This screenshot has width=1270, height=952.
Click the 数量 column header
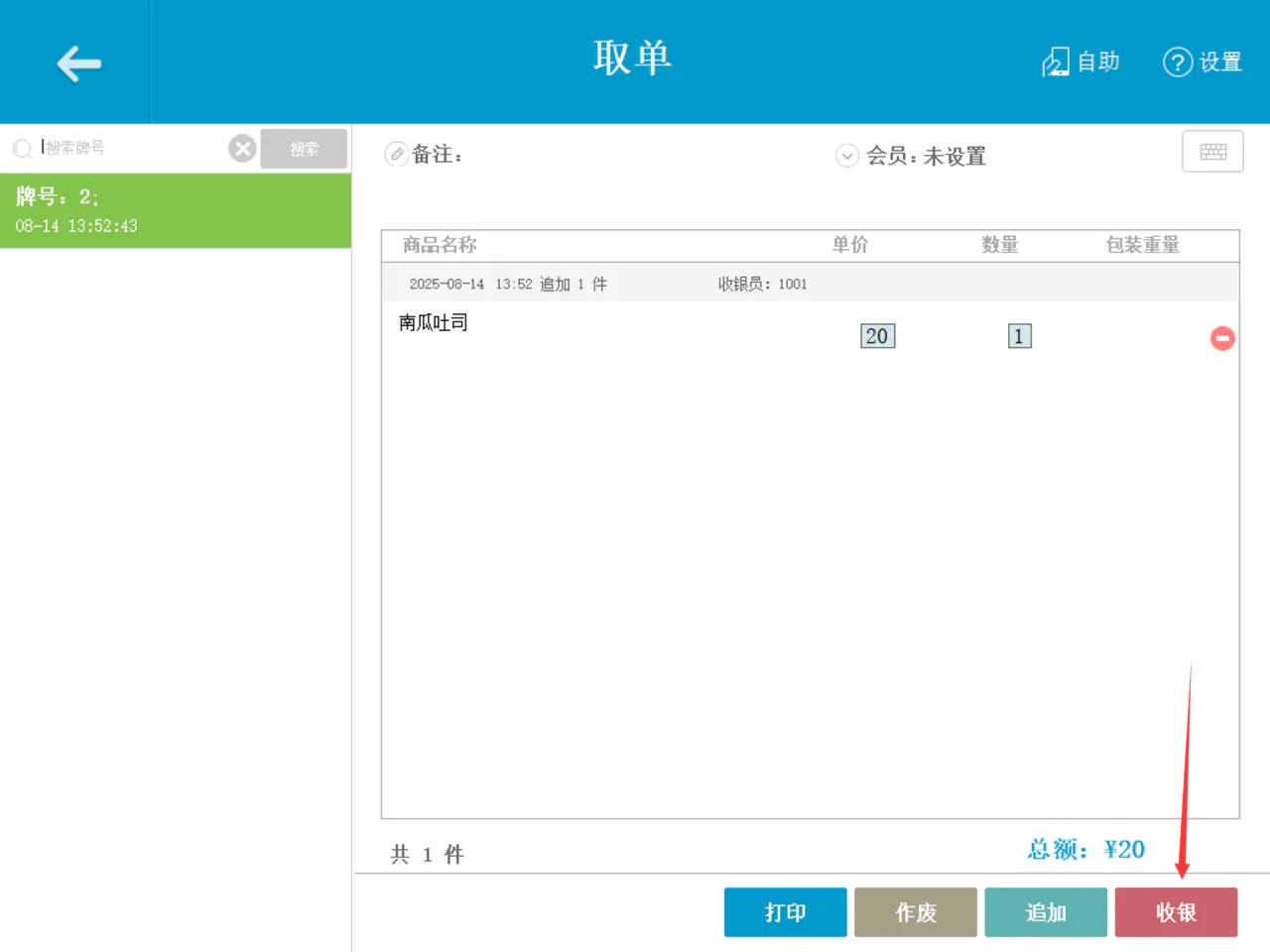pyautogui.click(x=1000, y=245)
